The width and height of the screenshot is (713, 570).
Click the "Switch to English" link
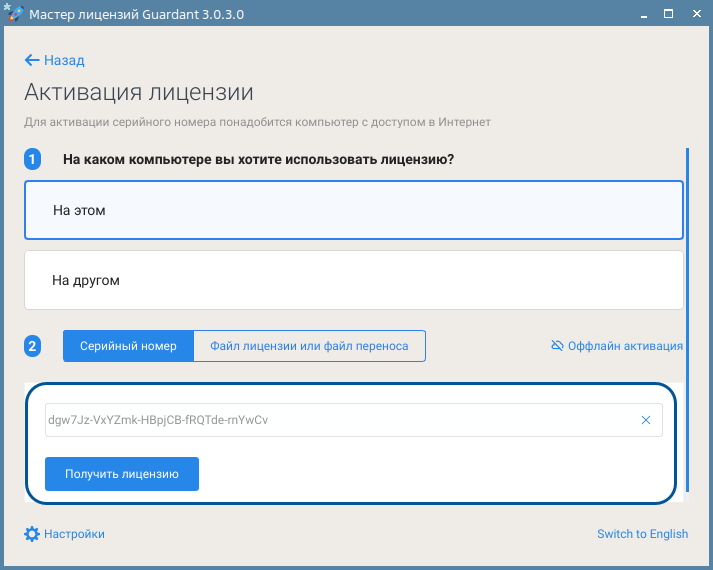click(642, 534)
